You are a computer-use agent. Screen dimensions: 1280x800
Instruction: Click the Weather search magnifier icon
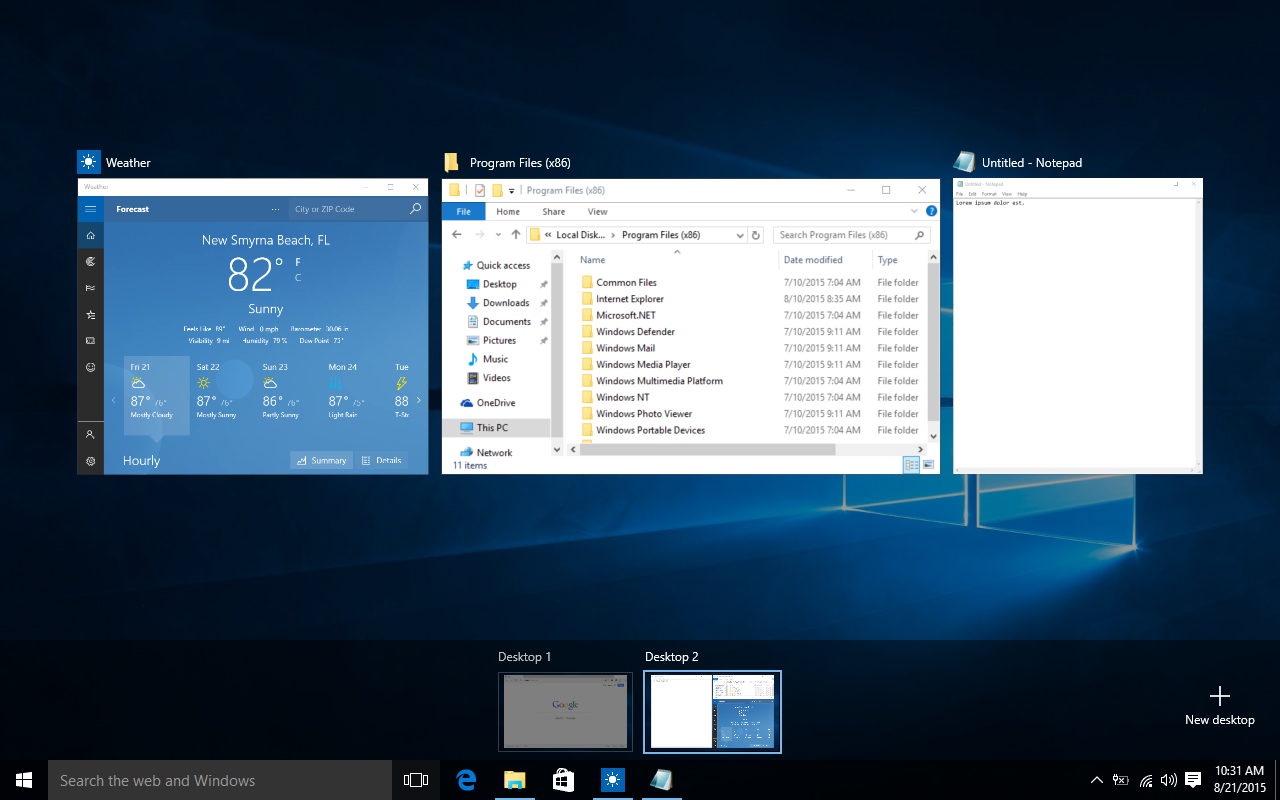[415, 209]
